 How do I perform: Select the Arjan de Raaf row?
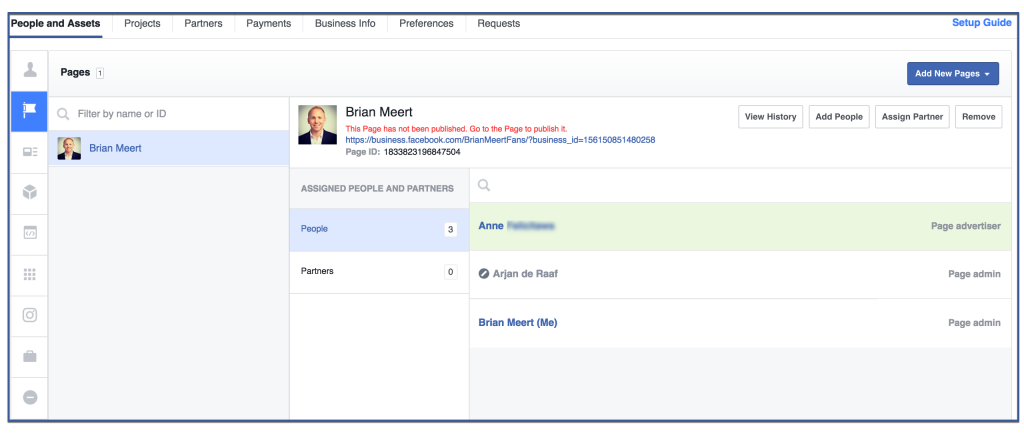click(x=740, y=274)
